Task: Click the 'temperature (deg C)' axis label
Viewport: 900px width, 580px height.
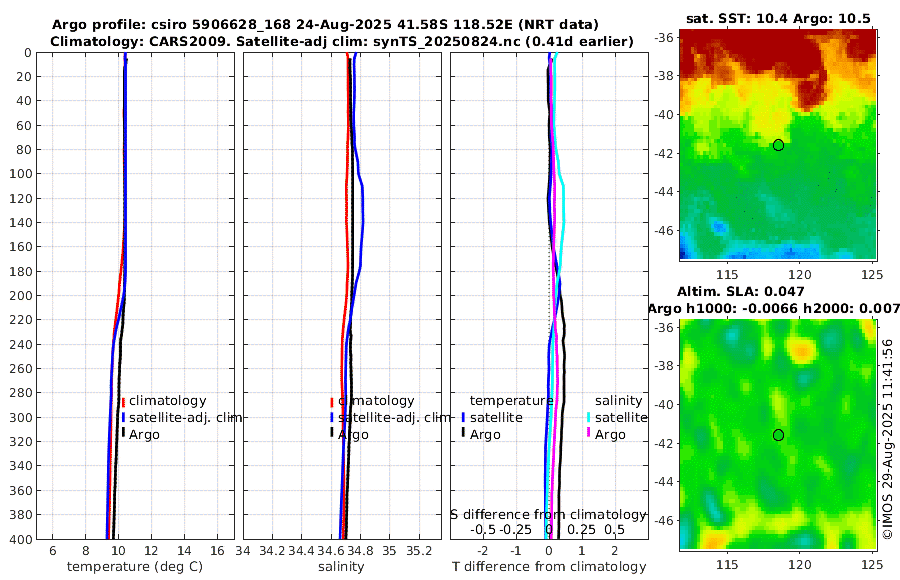Action: click(135, 567)
